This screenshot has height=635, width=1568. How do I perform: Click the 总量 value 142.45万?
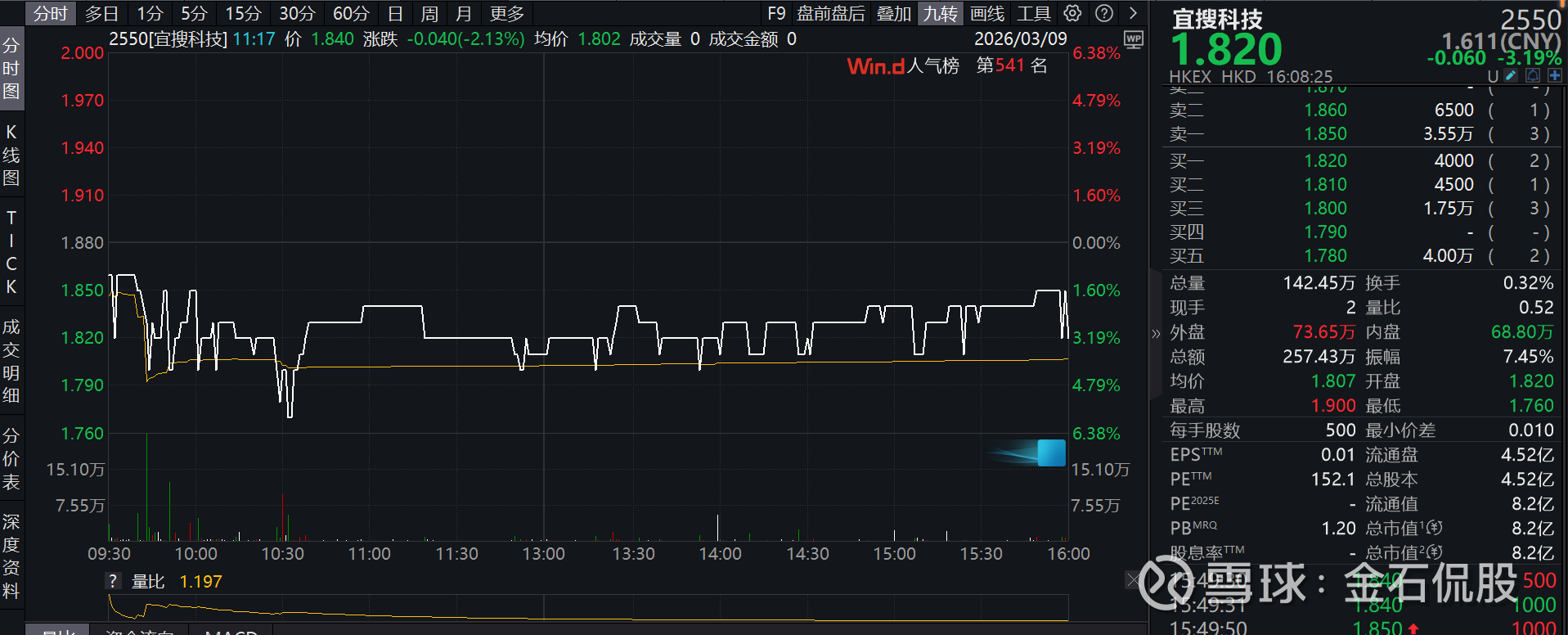pos(1319,283)
